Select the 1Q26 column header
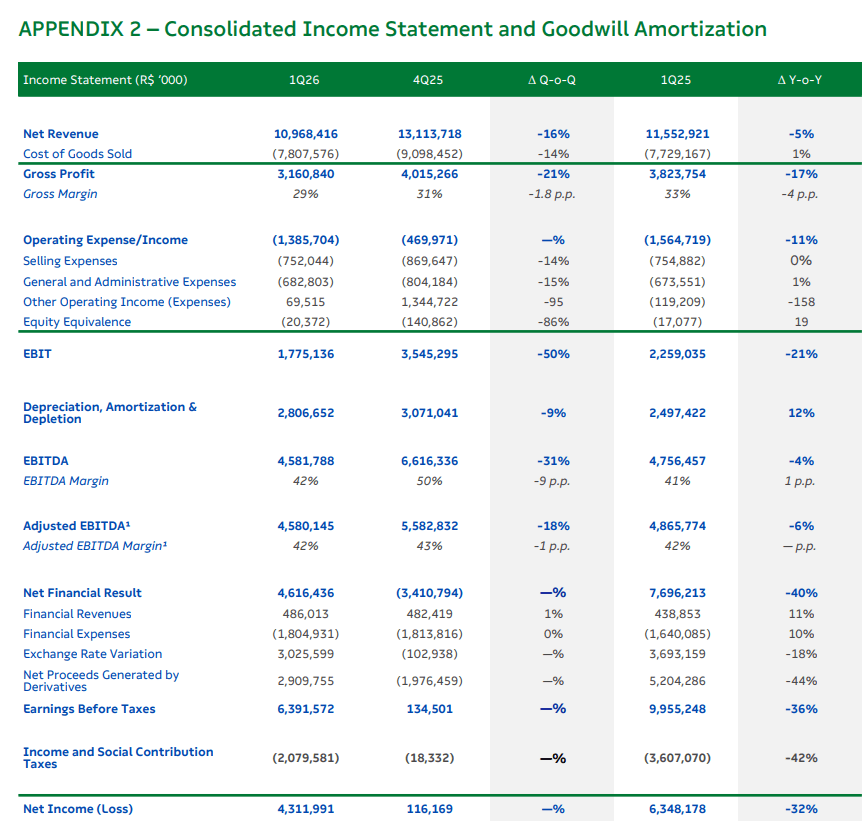This screenshot has height=821, width=868. tap(304, 80)
